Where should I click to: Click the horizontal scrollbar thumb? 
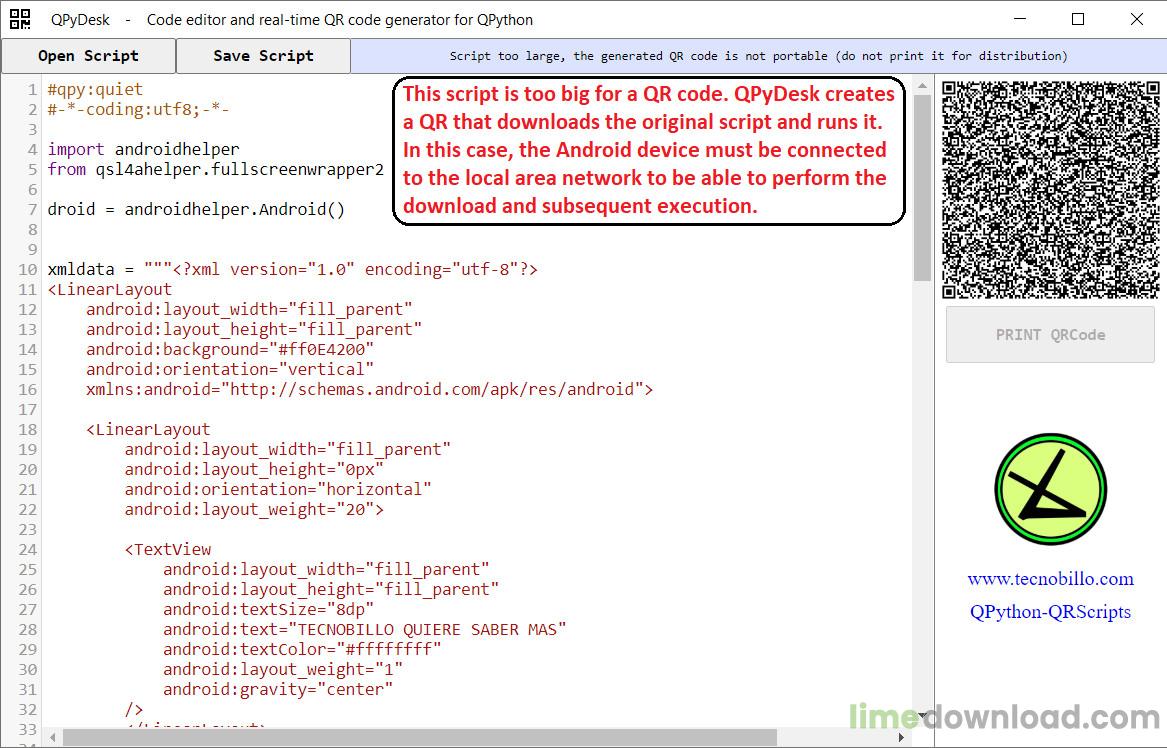click(420, 738)
